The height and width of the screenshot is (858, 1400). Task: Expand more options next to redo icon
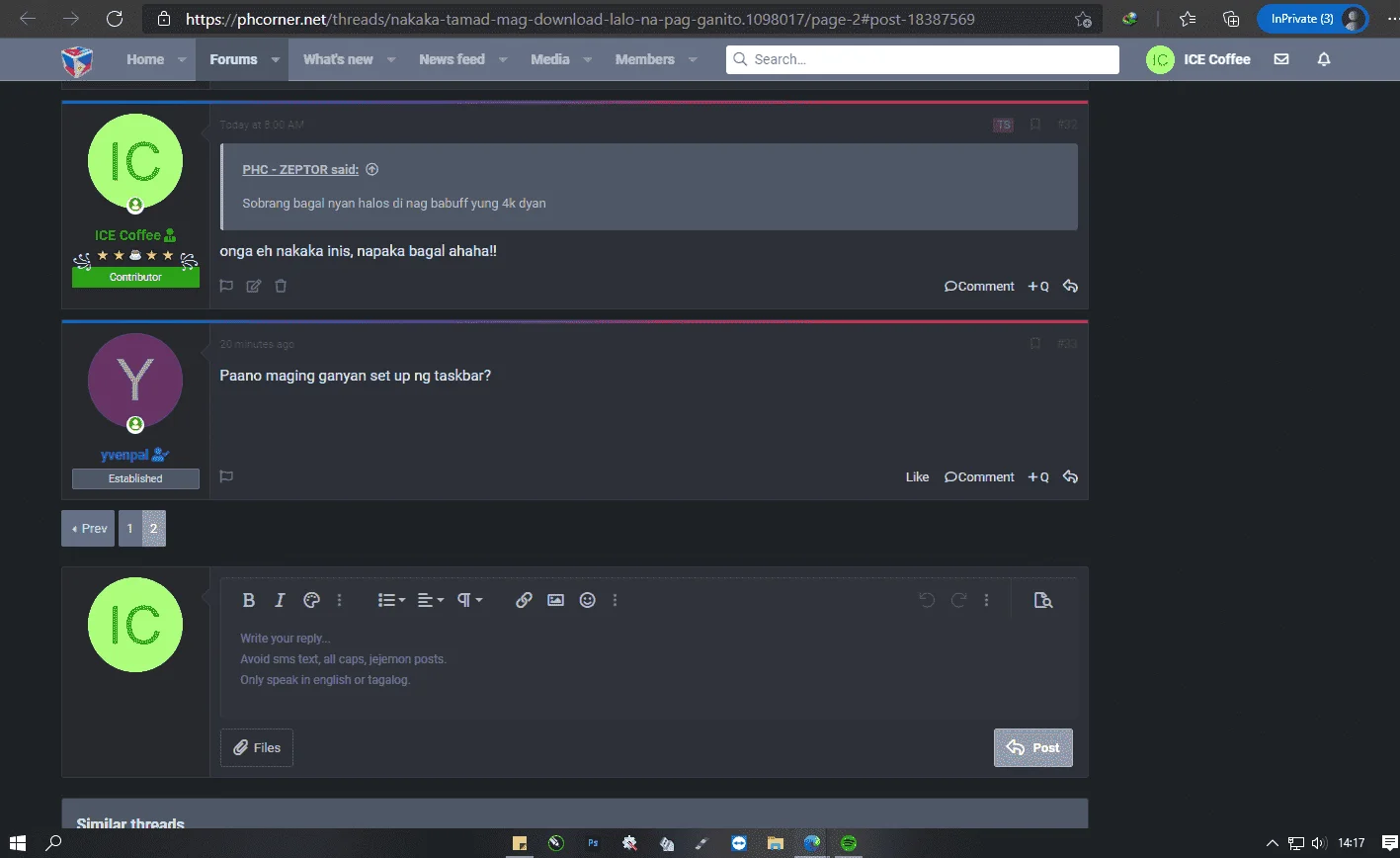point(986,600)
